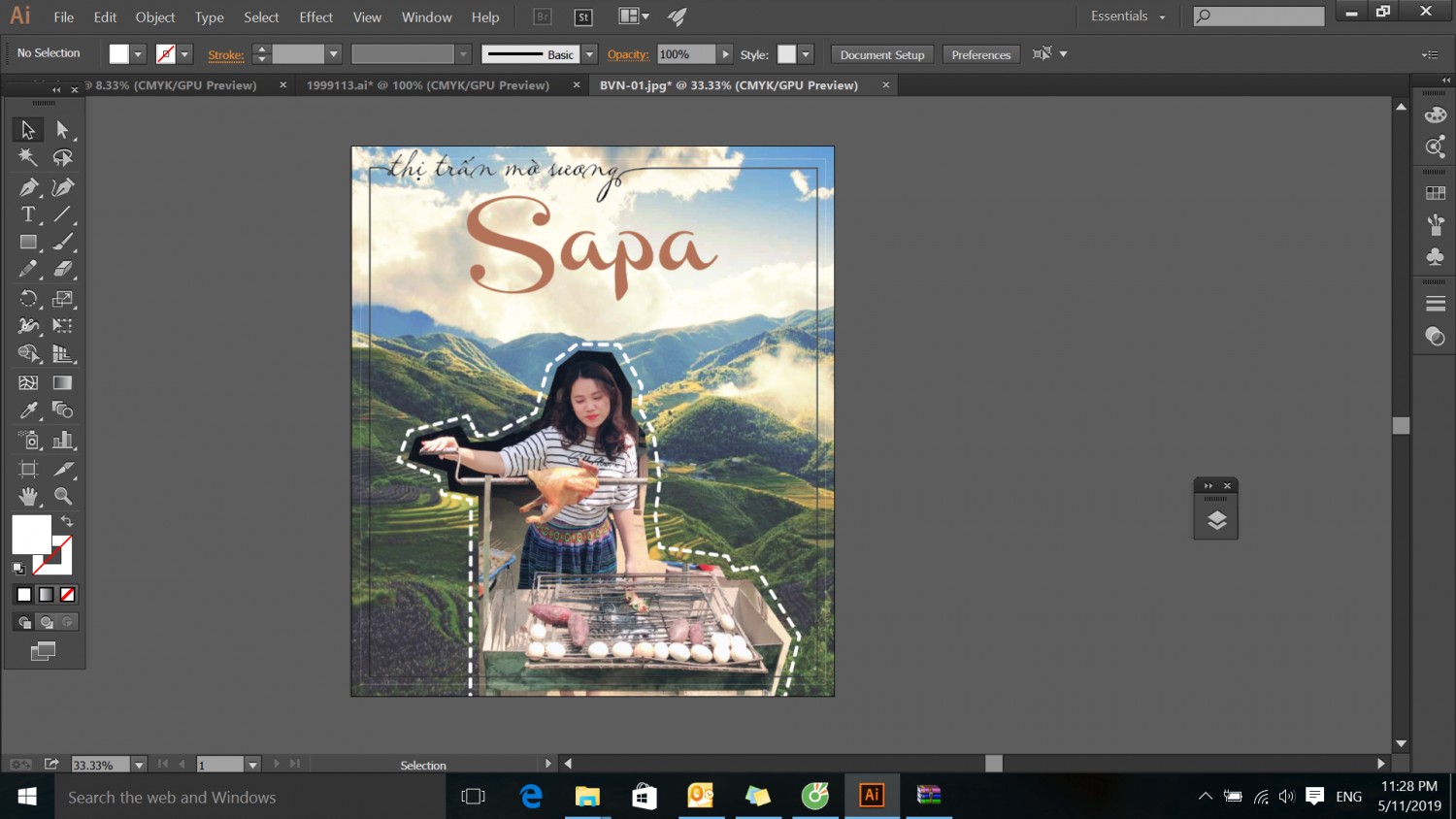The width and height of the screenshot is (1456, 819).
Task: Open the Window menu
Action: pyautogui.click(x=426, y=17)
